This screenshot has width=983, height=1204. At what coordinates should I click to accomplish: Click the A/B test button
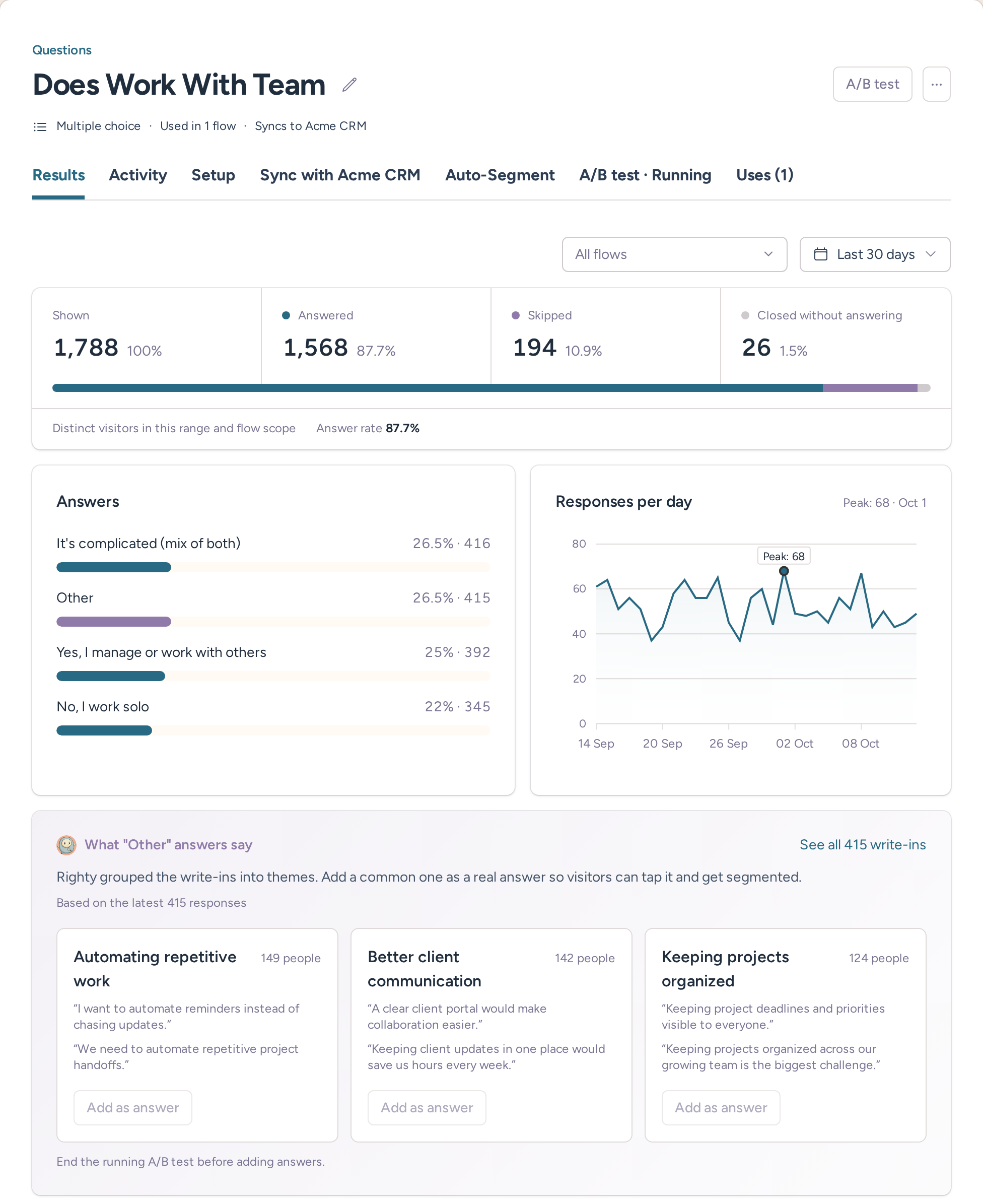tap(872, 85)
